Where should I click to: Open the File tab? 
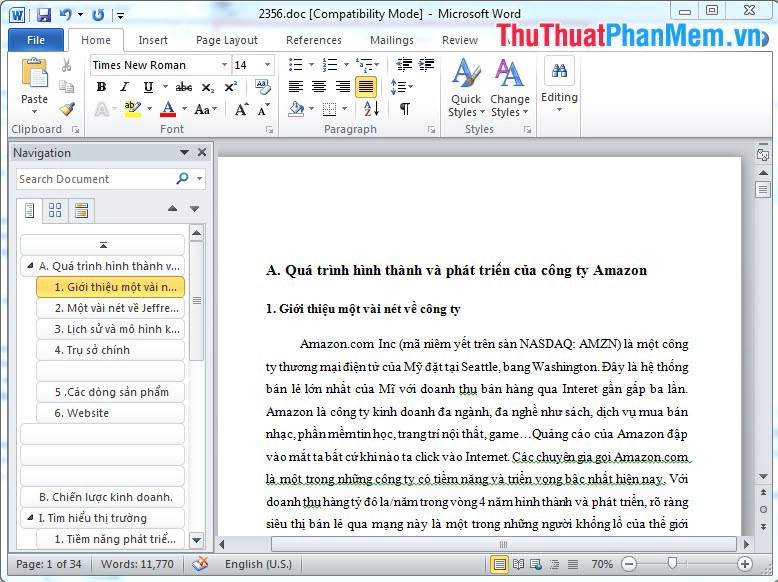click(36, 40)
